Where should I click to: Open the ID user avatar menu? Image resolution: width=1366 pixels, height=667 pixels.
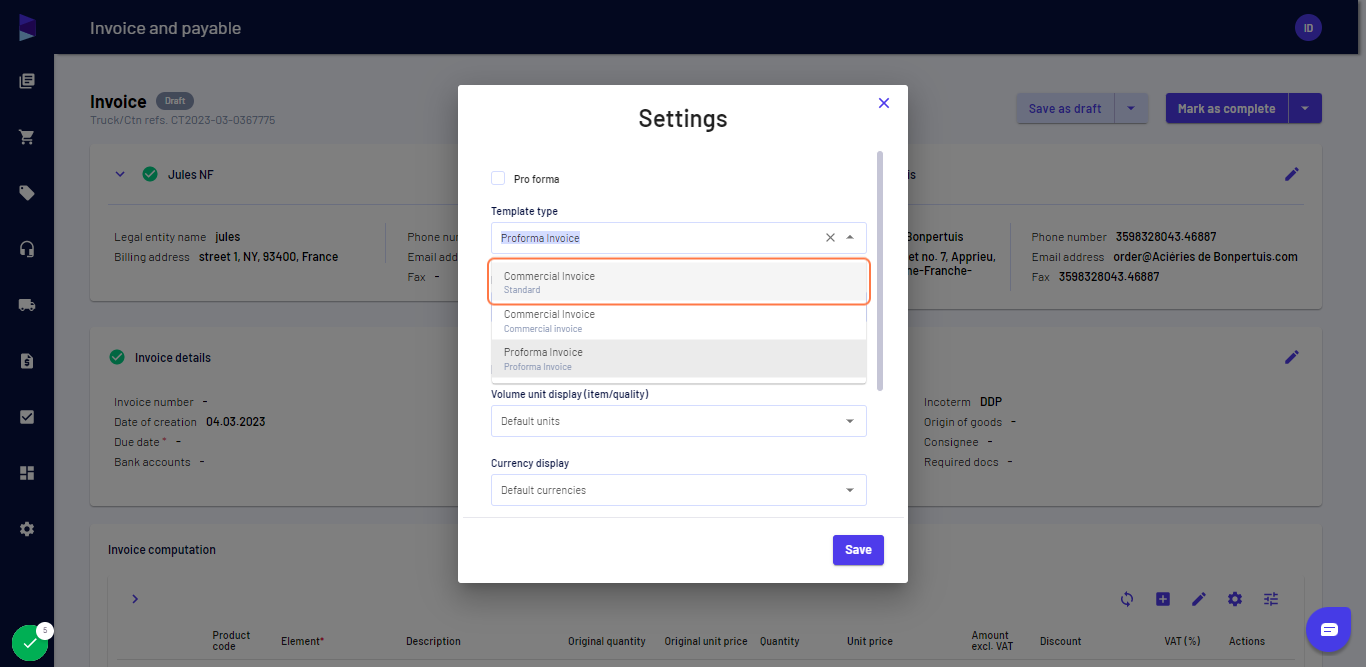[x=1308, y=28]
